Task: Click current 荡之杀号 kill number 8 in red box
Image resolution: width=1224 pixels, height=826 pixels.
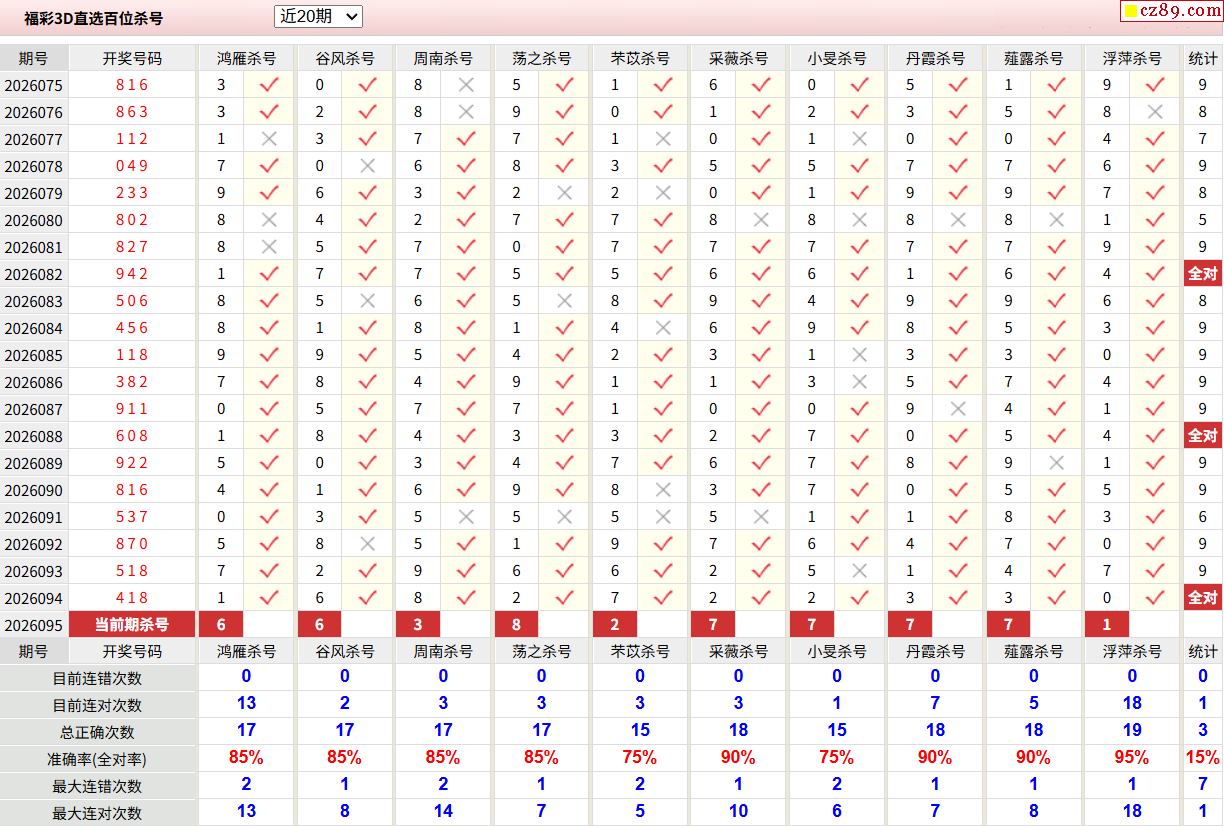Action: click(x=516, y=625)
